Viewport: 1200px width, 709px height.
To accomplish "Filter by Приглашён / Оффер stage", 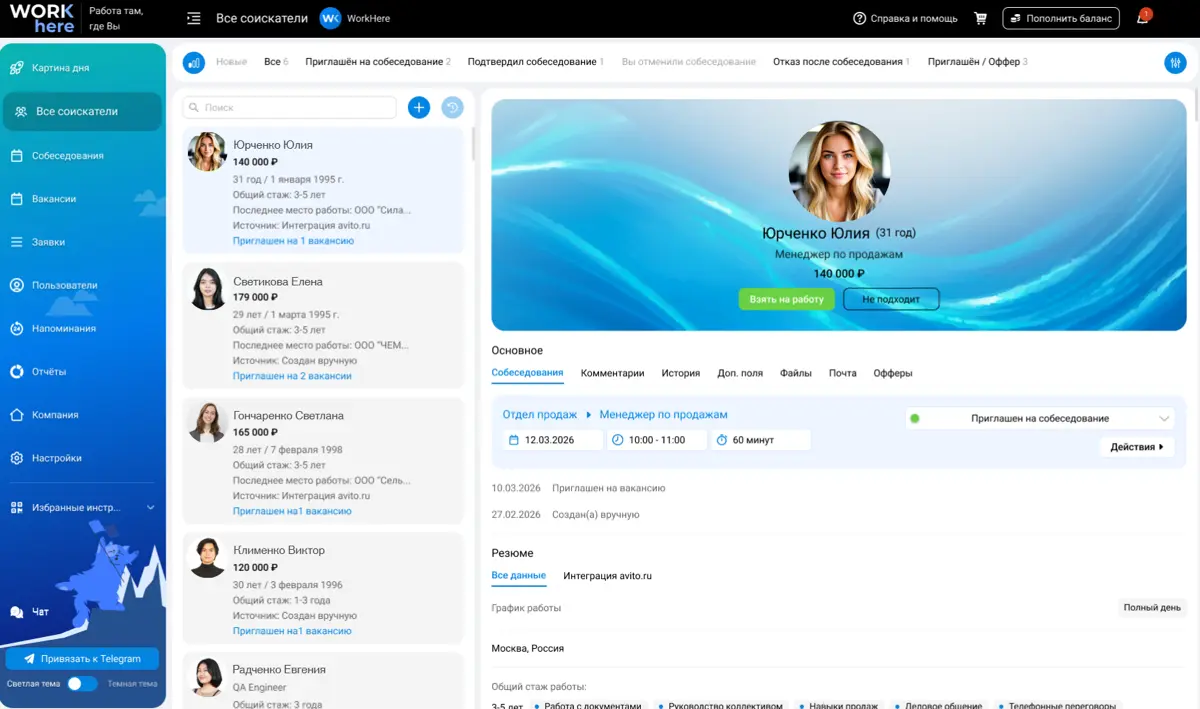I will click(x=977, y=62).
